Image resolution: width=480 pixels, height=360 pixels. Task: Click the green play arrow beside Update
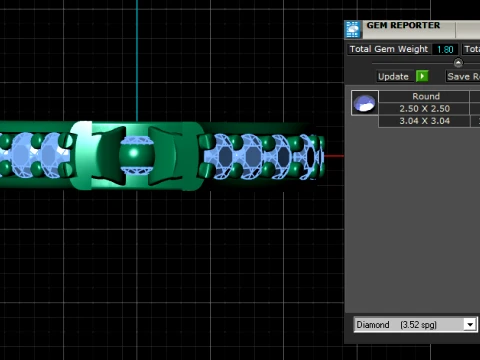tap(422, 76)
